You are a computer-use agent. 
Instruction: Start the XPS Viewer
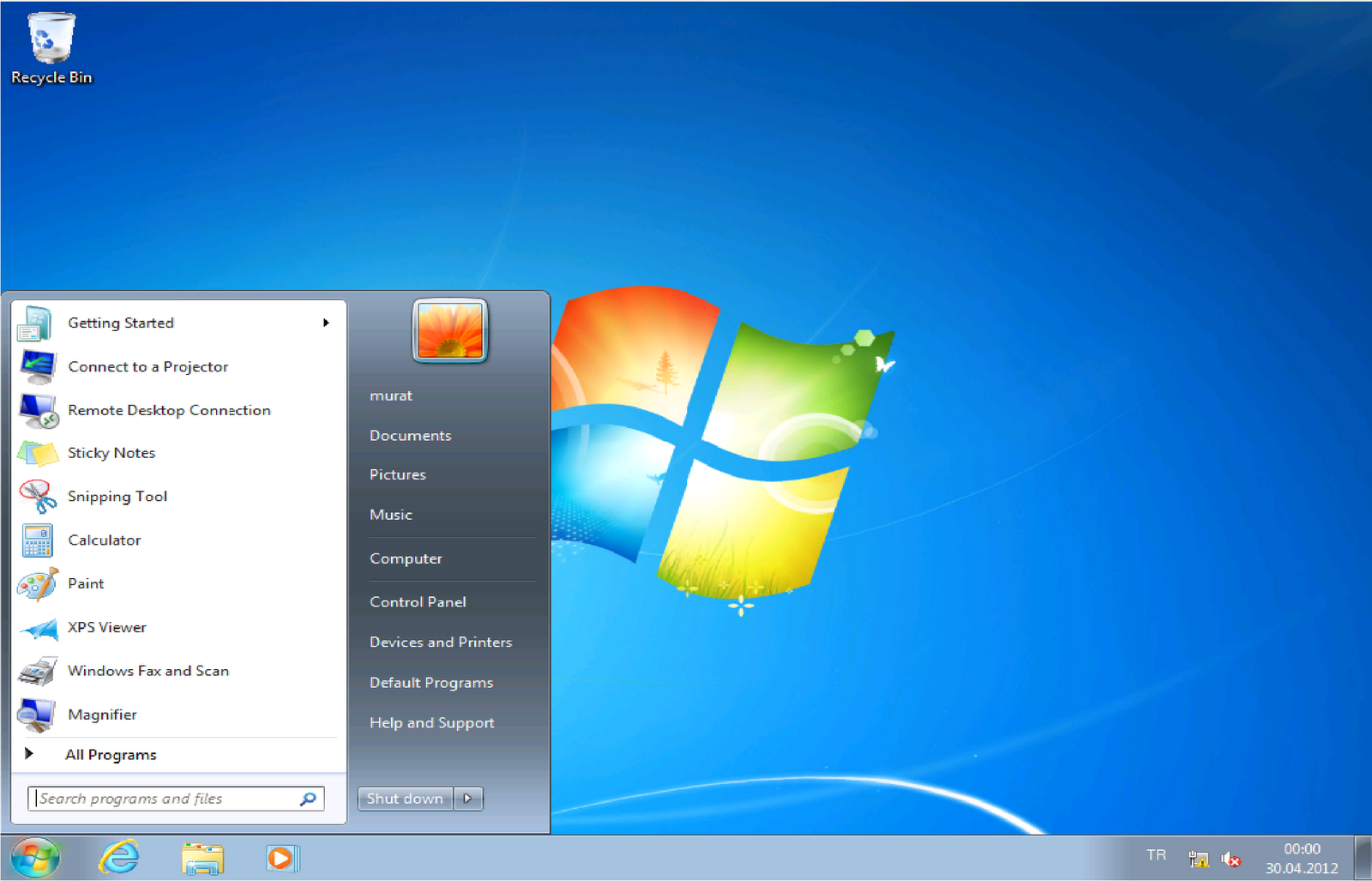107,626
